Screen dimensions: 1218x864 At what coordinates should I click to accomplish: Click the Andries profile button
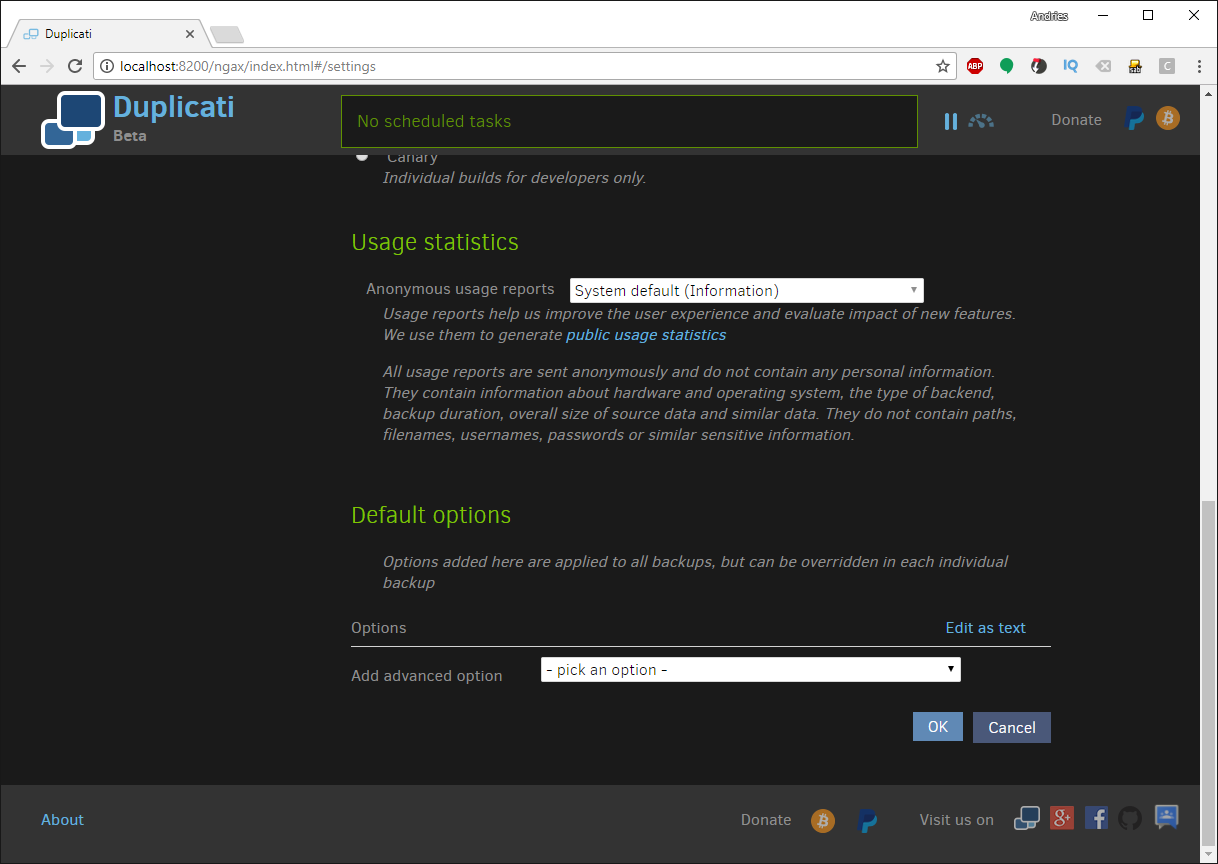[1049, 16]
